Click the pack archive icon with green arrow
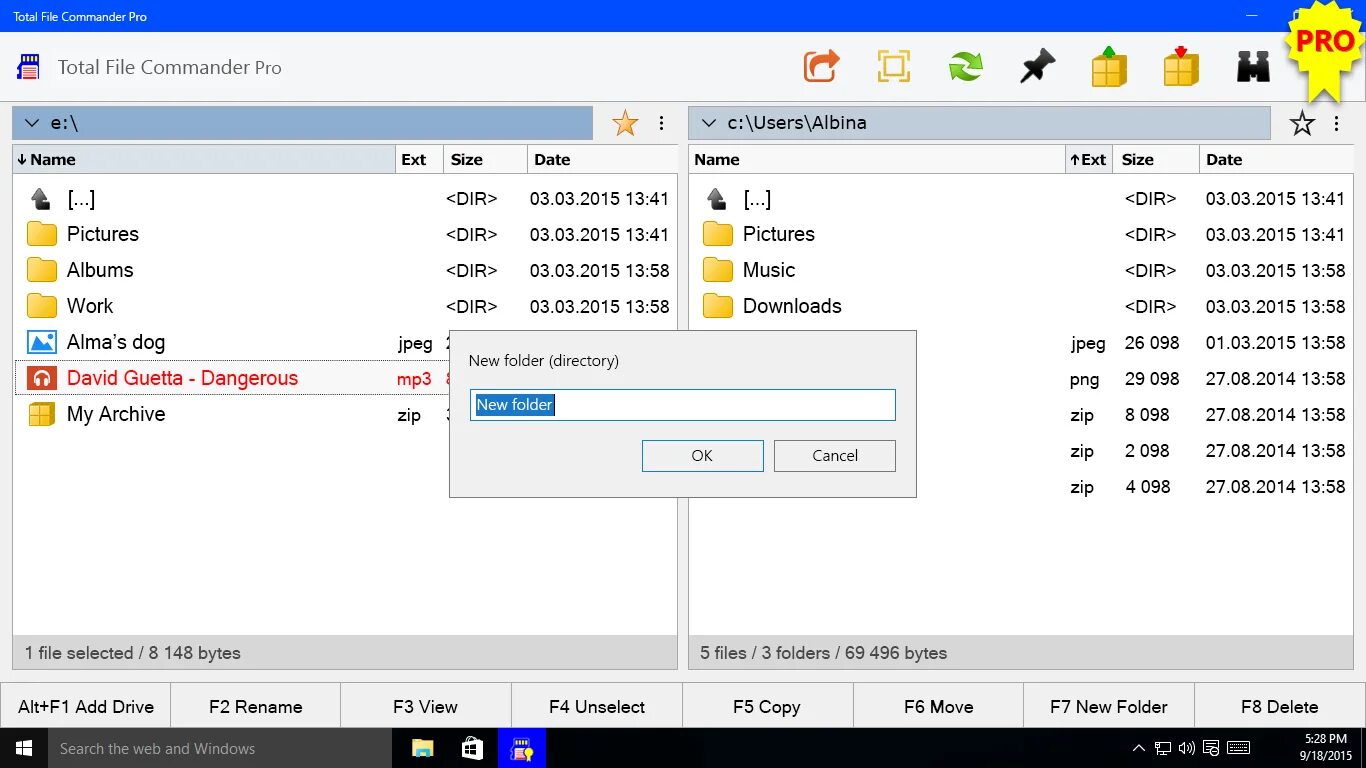The height and width of the screenshot is (768, 1366). tap(1109, 66)
